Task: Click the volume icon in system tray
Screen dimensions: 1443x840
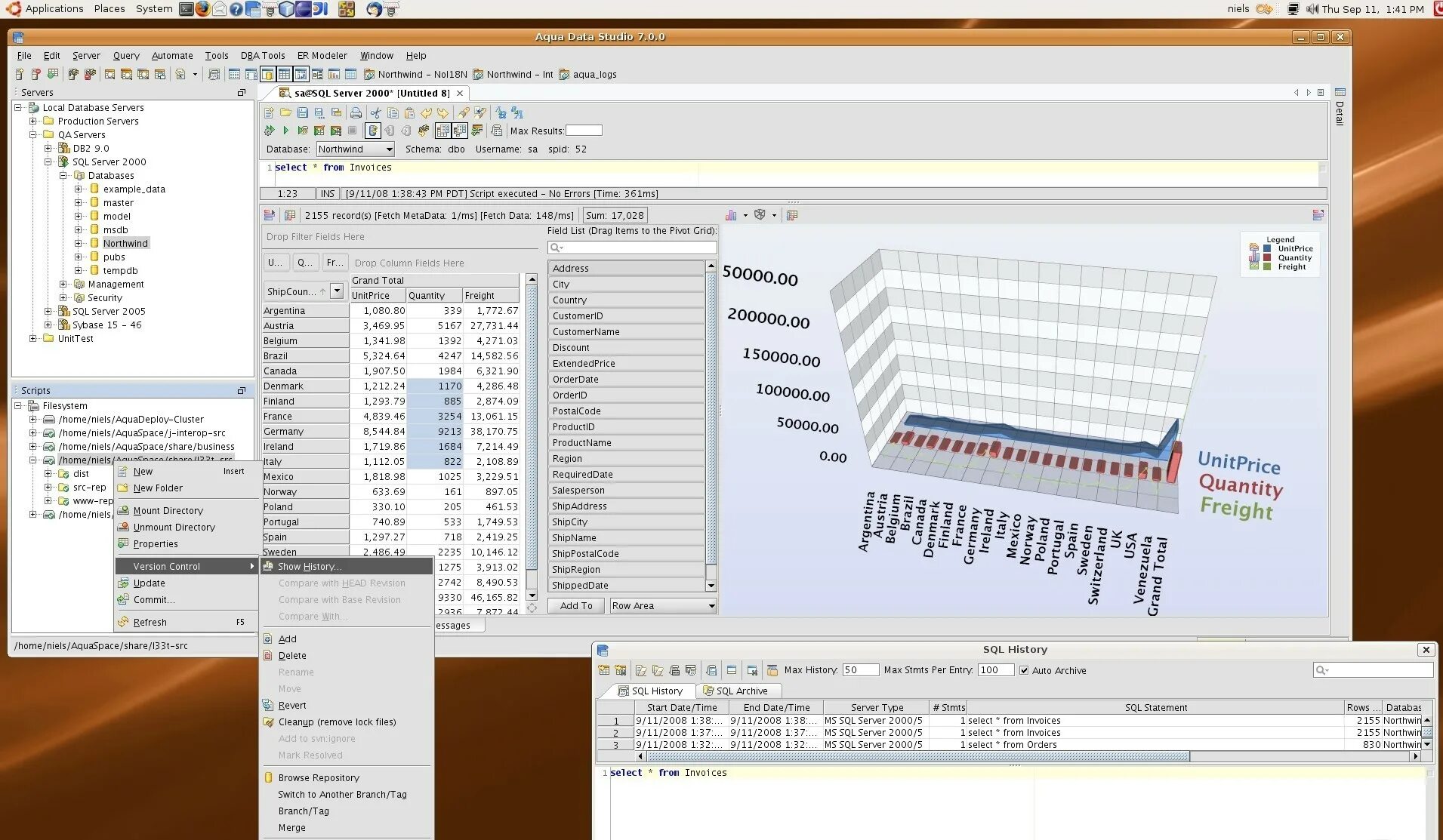Action: [x=1312, y=9]
